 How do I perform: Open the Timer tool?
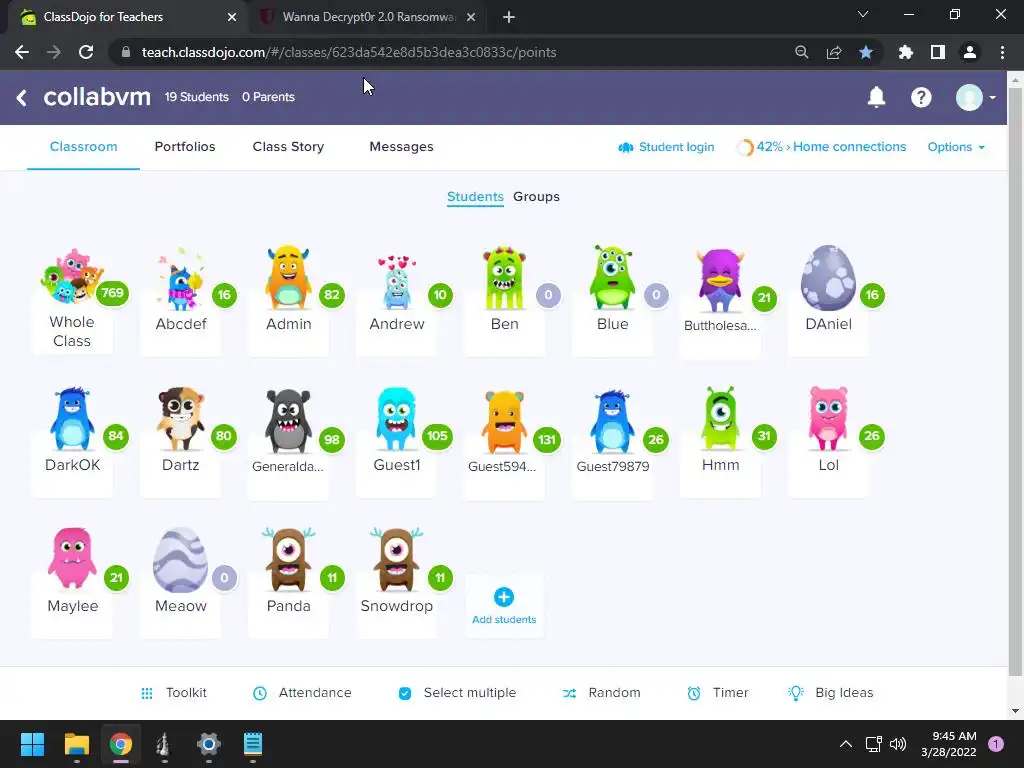(x=718, y=693)
